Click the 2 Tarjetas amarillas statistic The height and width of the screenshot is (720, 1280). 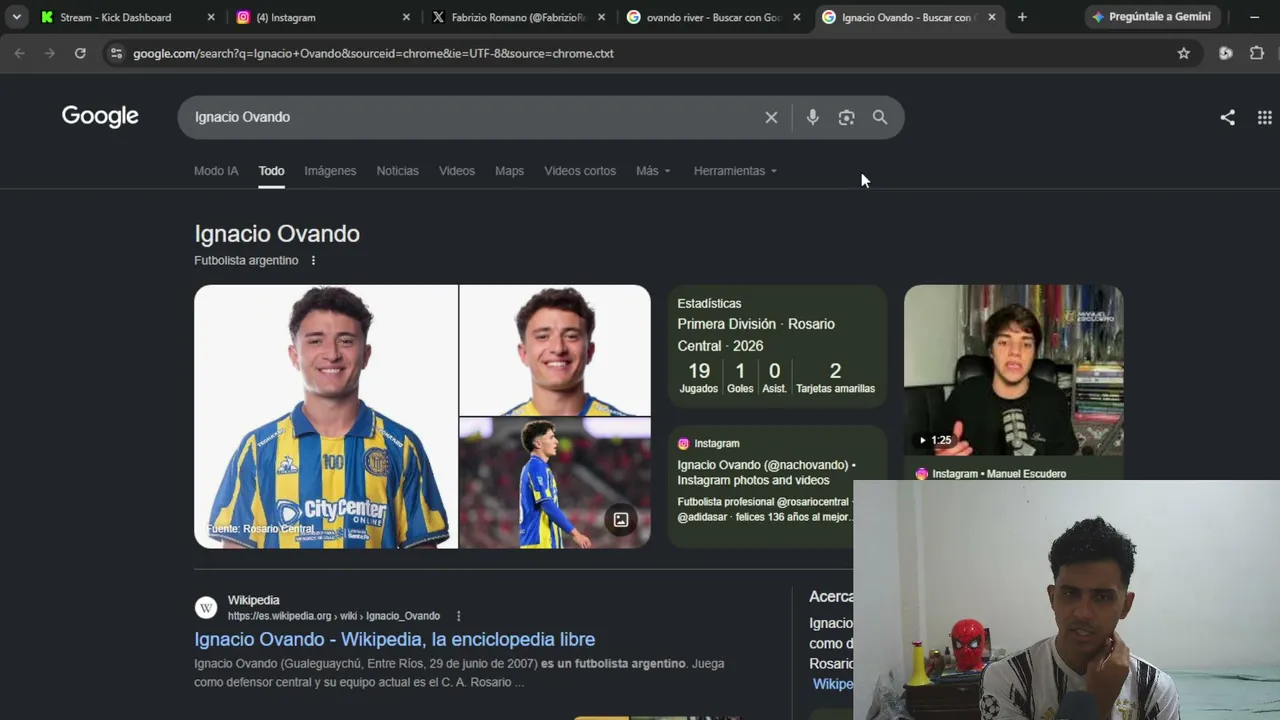[x=835, y=378]
